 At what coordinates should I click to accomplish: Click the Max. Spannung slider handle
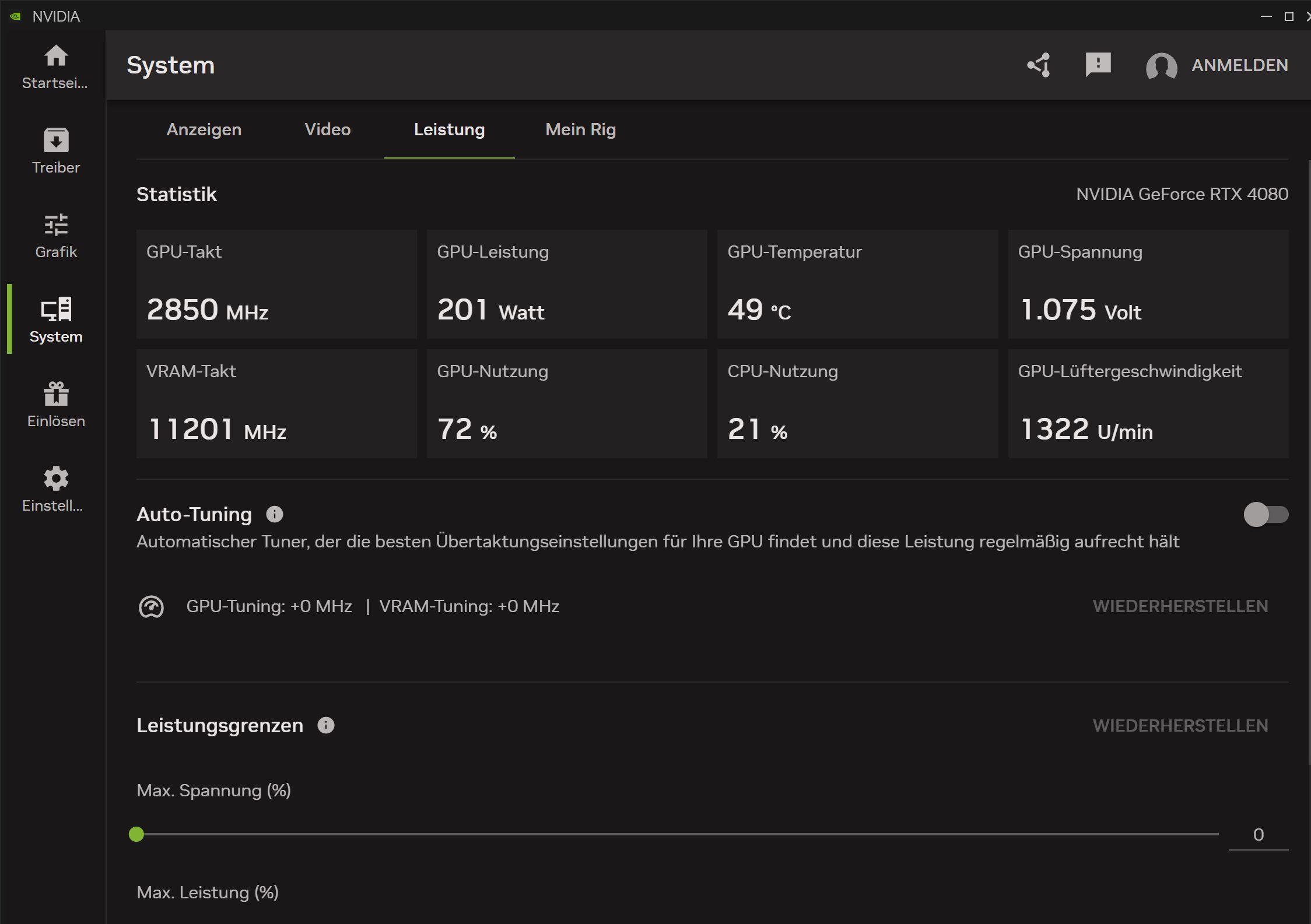[136, 834]
